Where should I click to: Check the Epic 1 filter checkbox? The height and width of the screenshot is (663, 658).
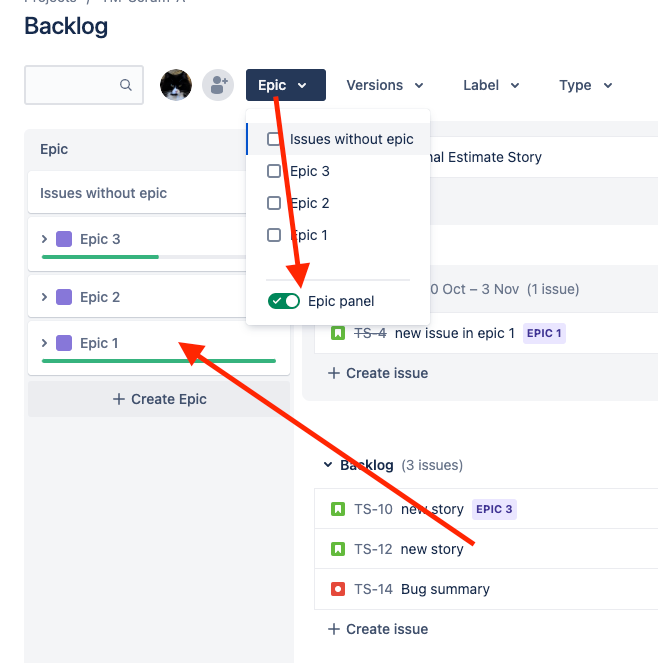(x=274, y=235)
